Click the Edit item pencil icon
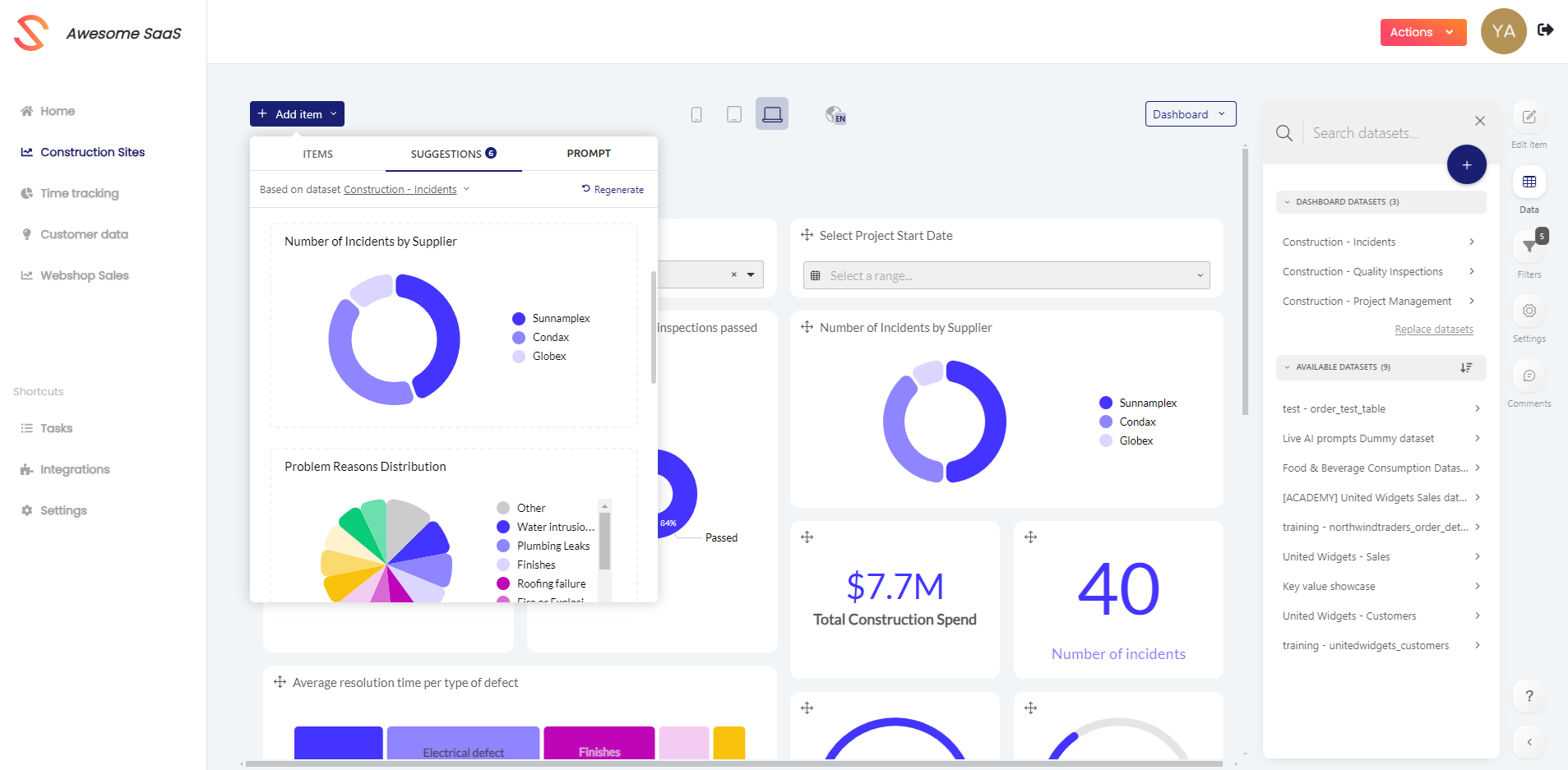1568x770 pixels. click(1529, 118)
